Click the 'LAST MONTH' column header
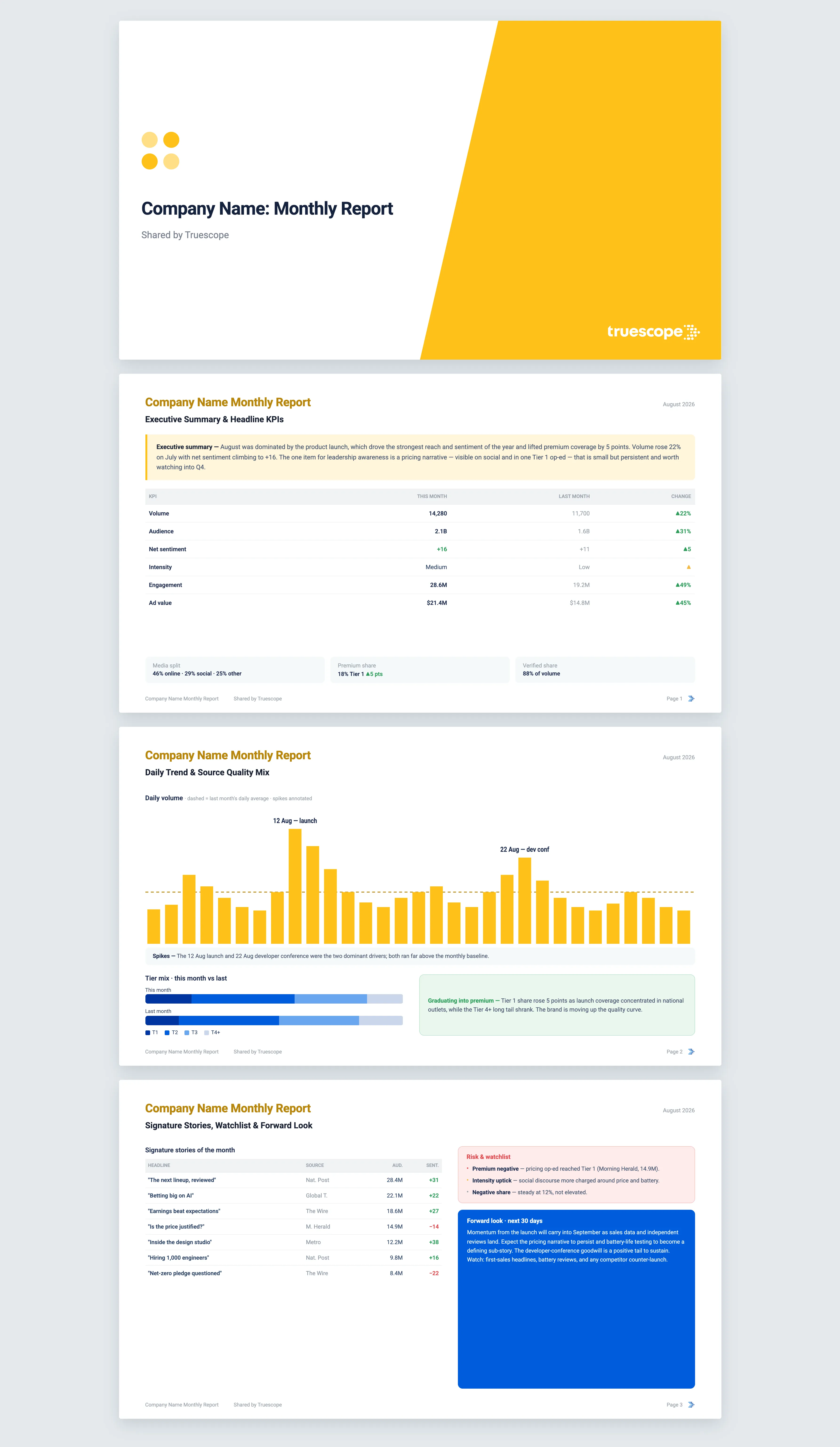840x1447 pixels. 574,496
